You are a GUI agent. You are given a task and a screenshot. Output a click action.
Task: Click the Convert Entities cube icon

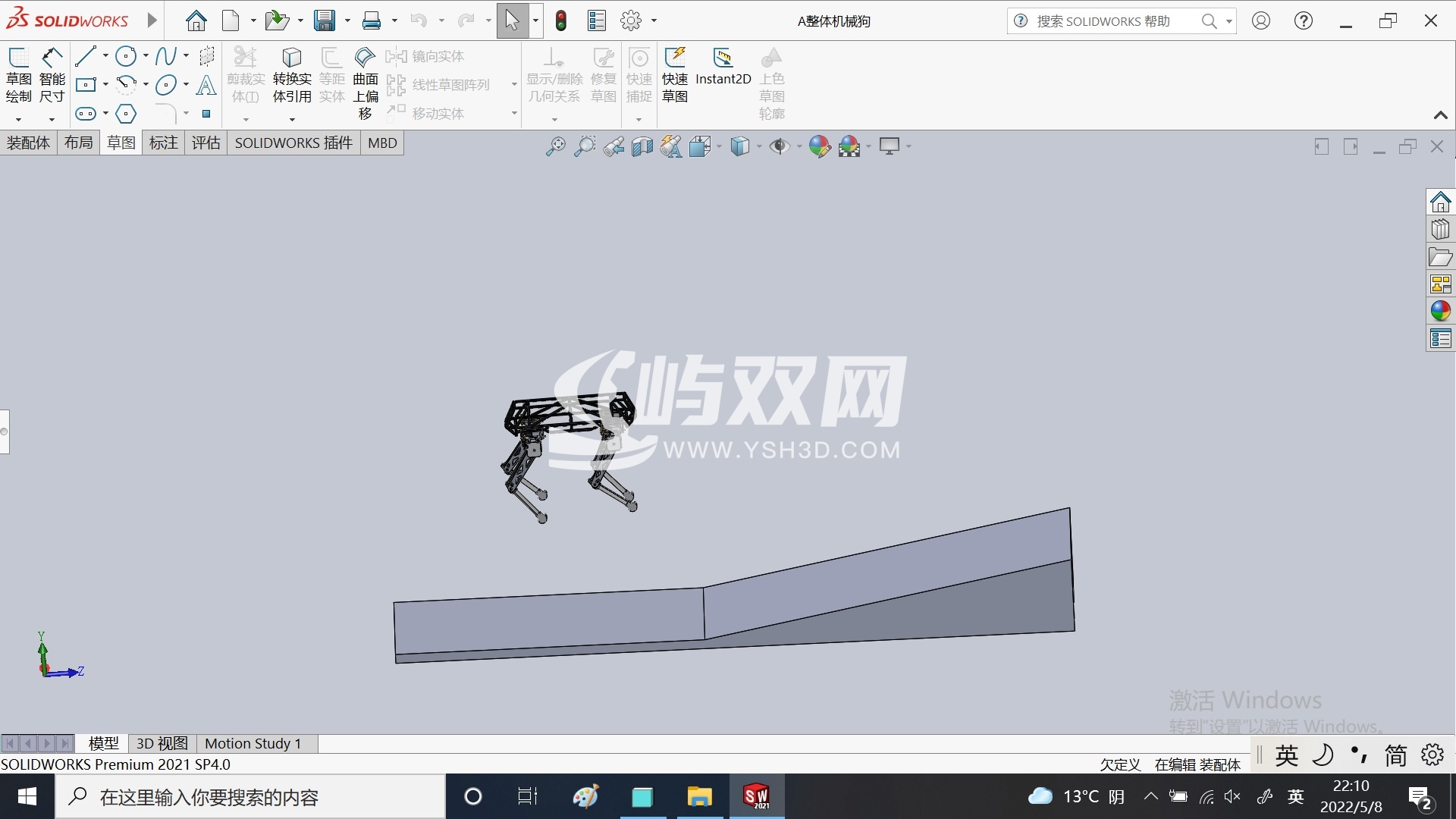tap(292, 58)
